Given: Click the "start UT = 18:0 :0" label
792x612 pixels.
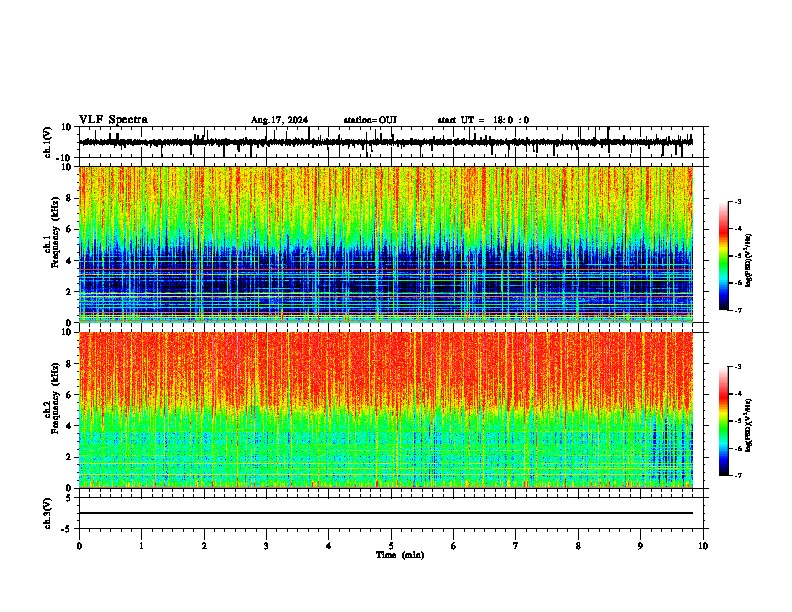Looking at the screenshot, I should (483, 120).
